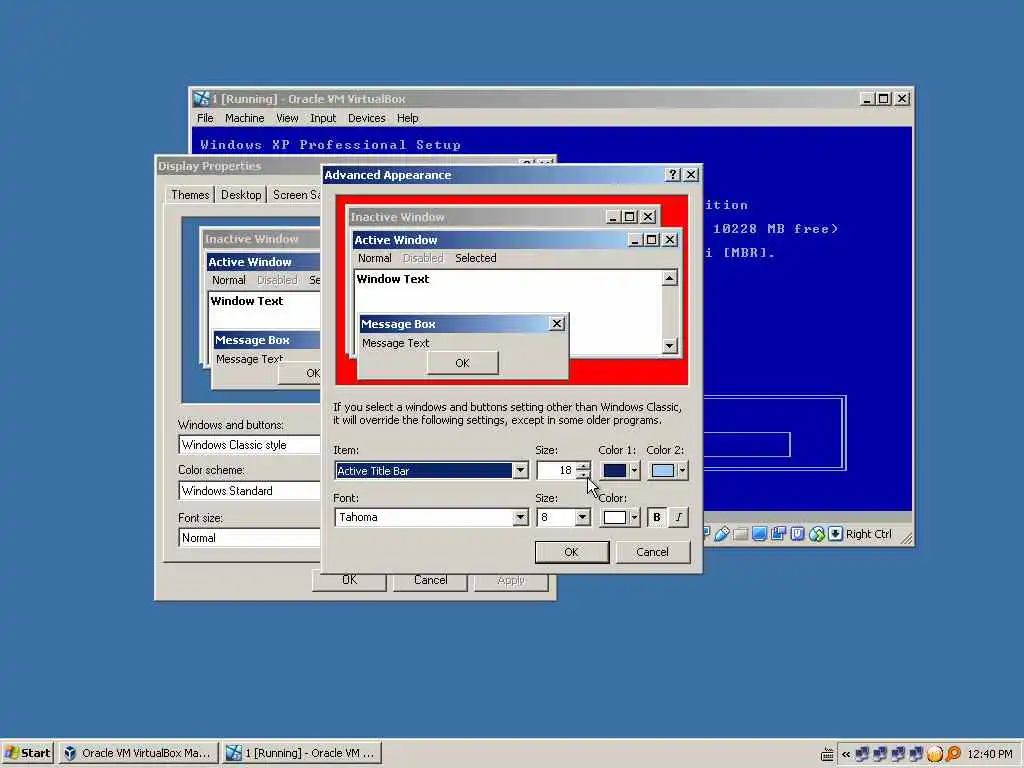The width and height of the screenshot is (1024, 768).
Task: Open the Machine menu in VirtualBox window
Action: pos(244,118)
